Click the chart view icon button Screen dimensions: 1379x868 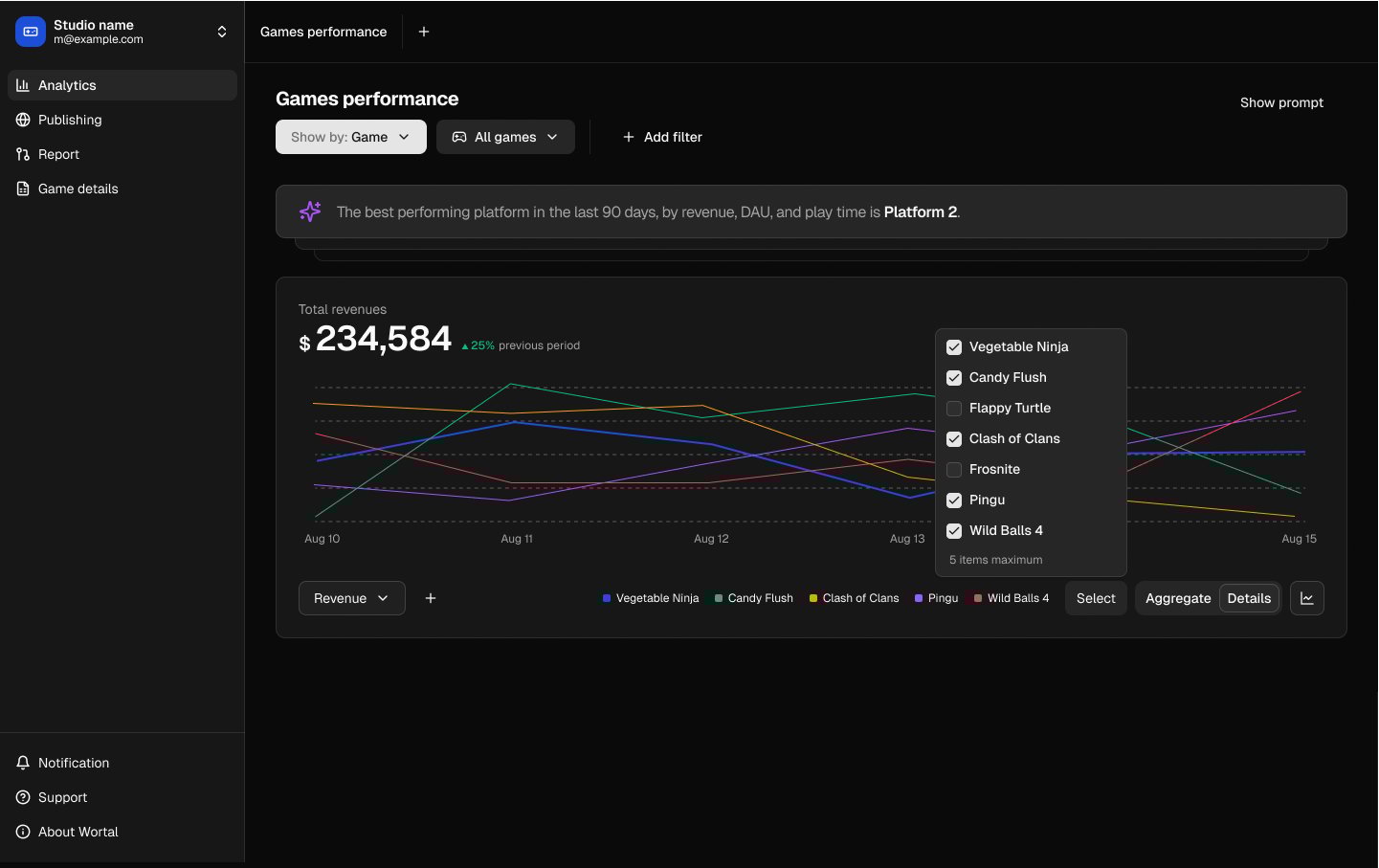(1306, 598)
